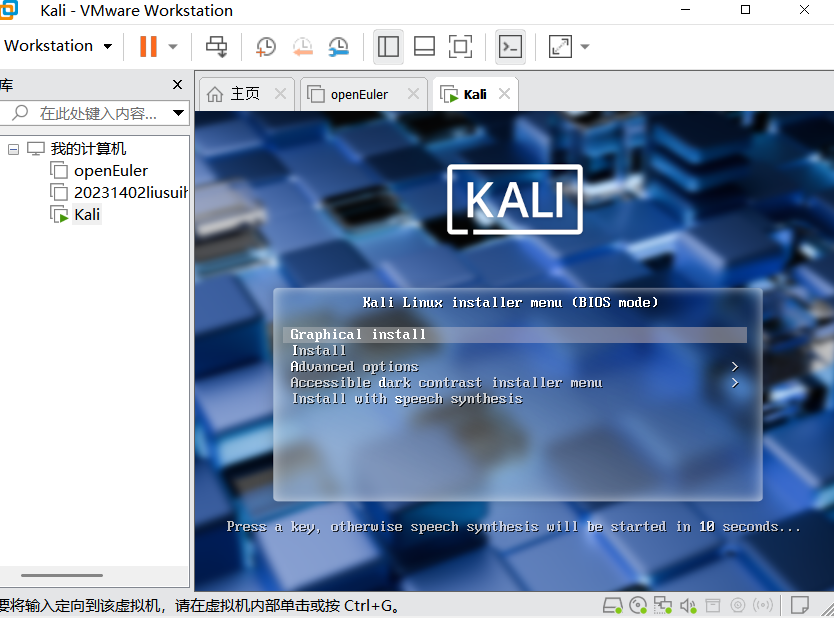Close the openEuler tab
Viewport: 834px width, 618px height.
pyautogui.click(x=413, y=94)
